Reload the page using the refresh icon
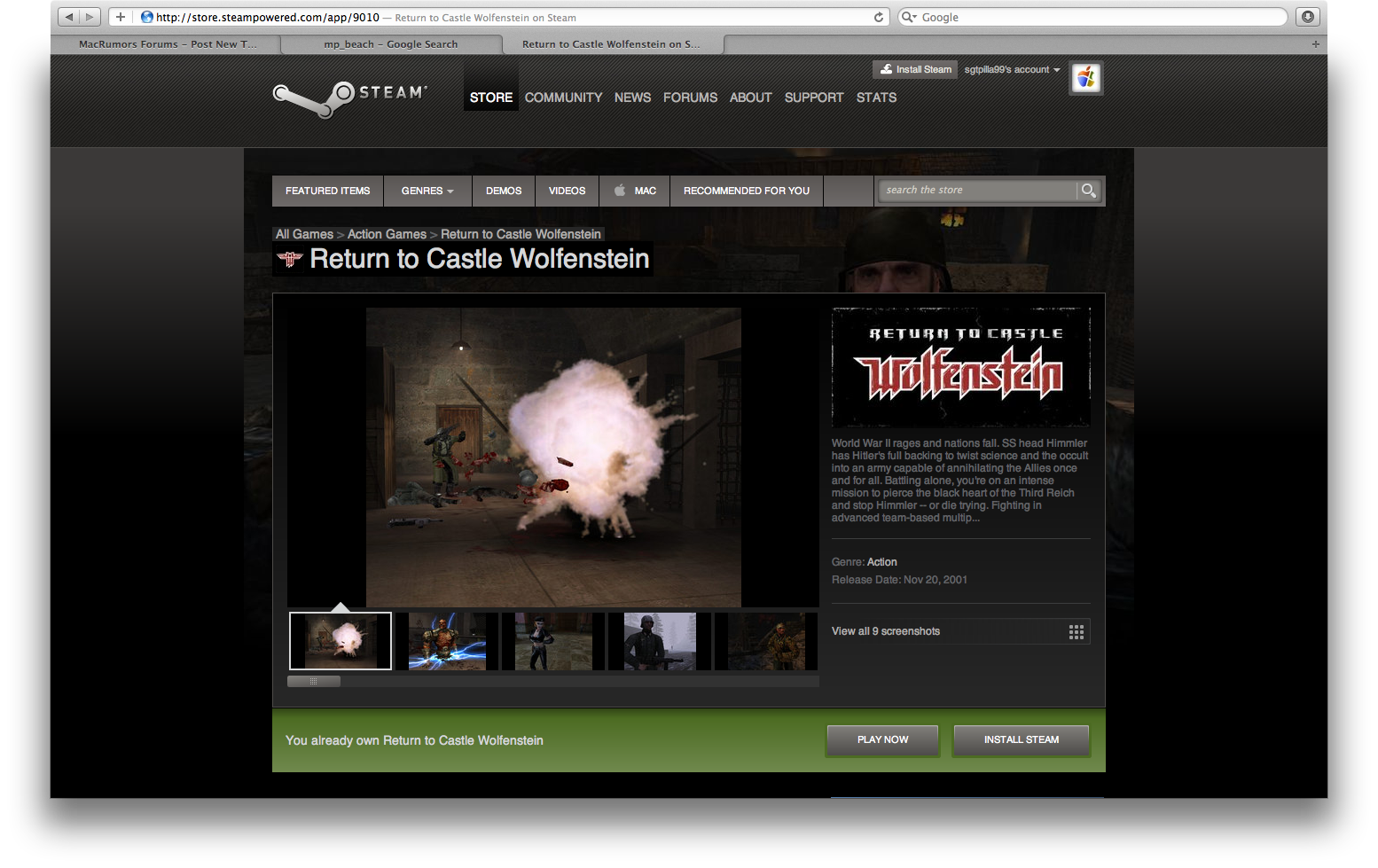The width and height of the screenshot is (1378, 868). 879,17
